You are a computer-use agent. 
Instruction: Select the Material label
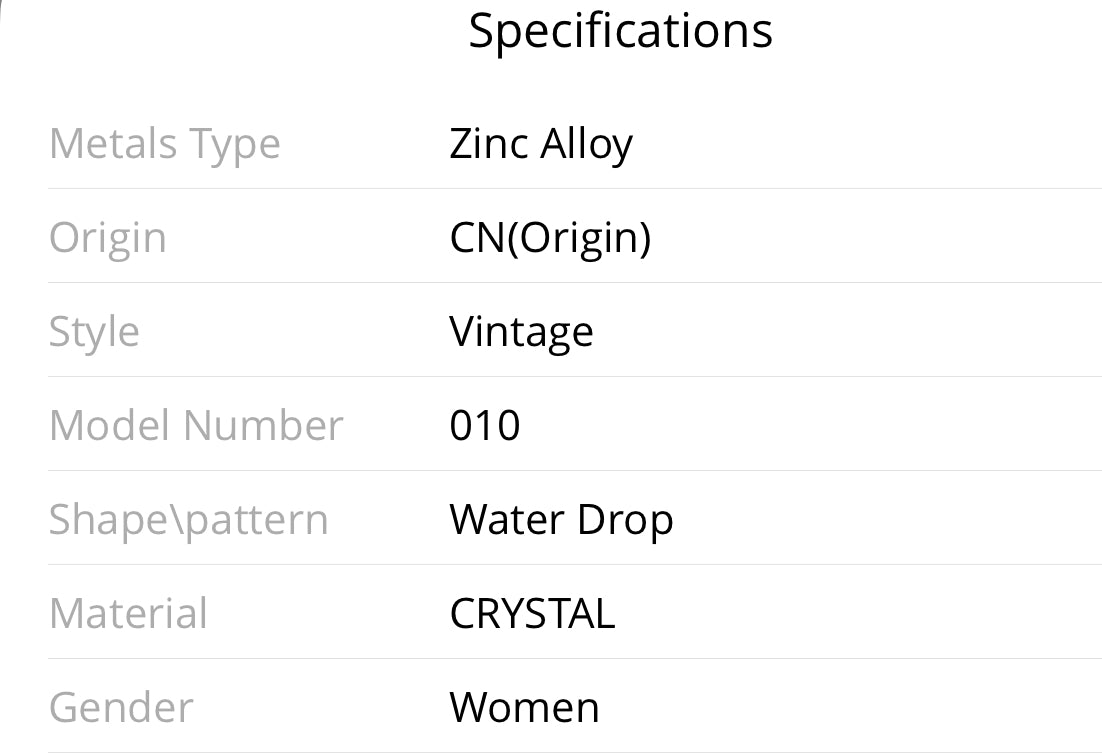coord(128,614)
